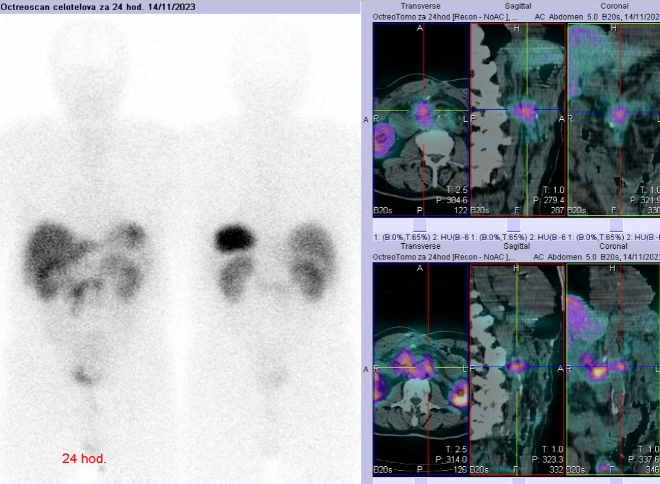Click lower "OctreoTomo za 24hod [Recon - NoAC ]" series label
The width and height of the screenshot is (660, 484).
(x=442, y=257)
